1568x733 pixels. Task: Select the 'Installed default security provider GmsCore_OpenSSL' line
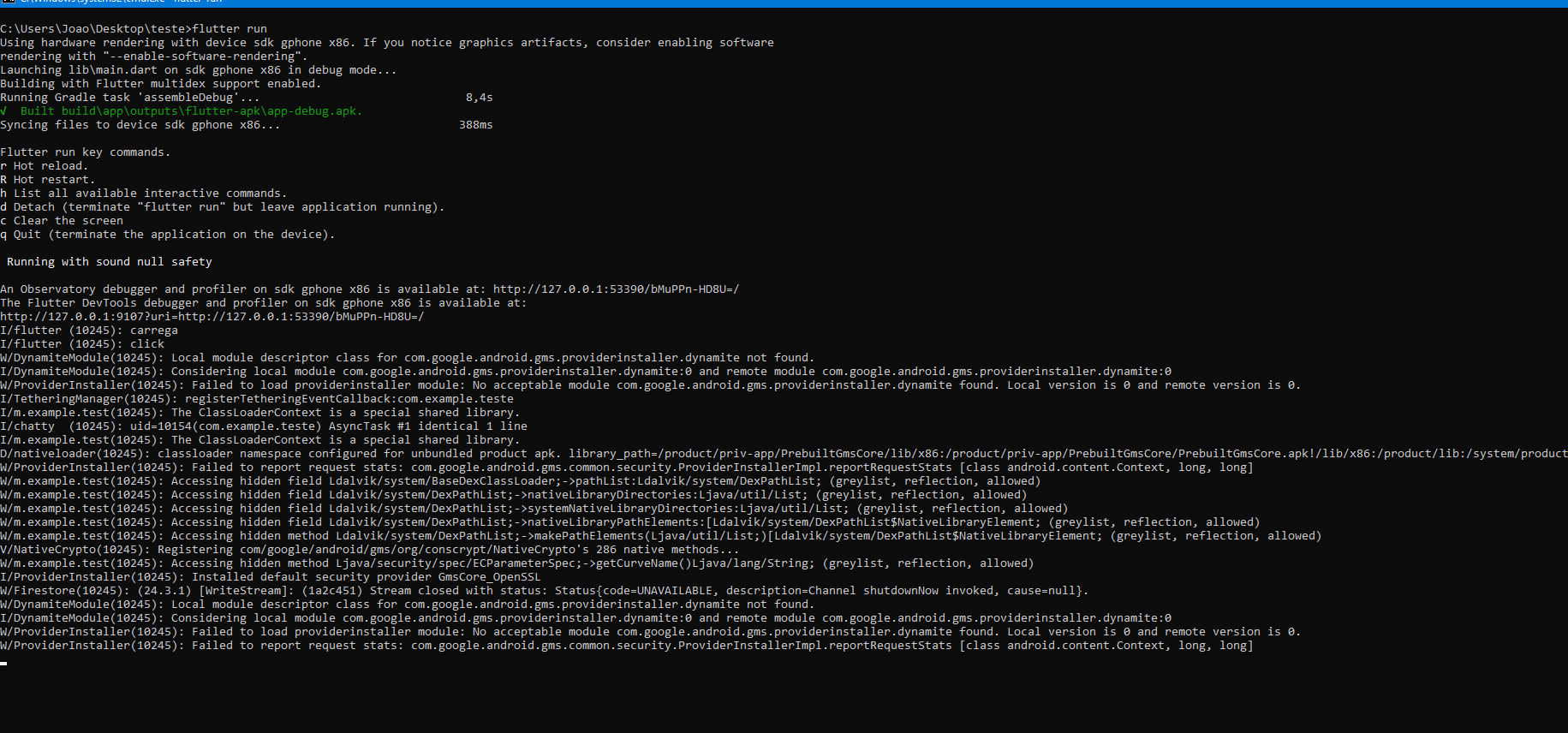271,576
